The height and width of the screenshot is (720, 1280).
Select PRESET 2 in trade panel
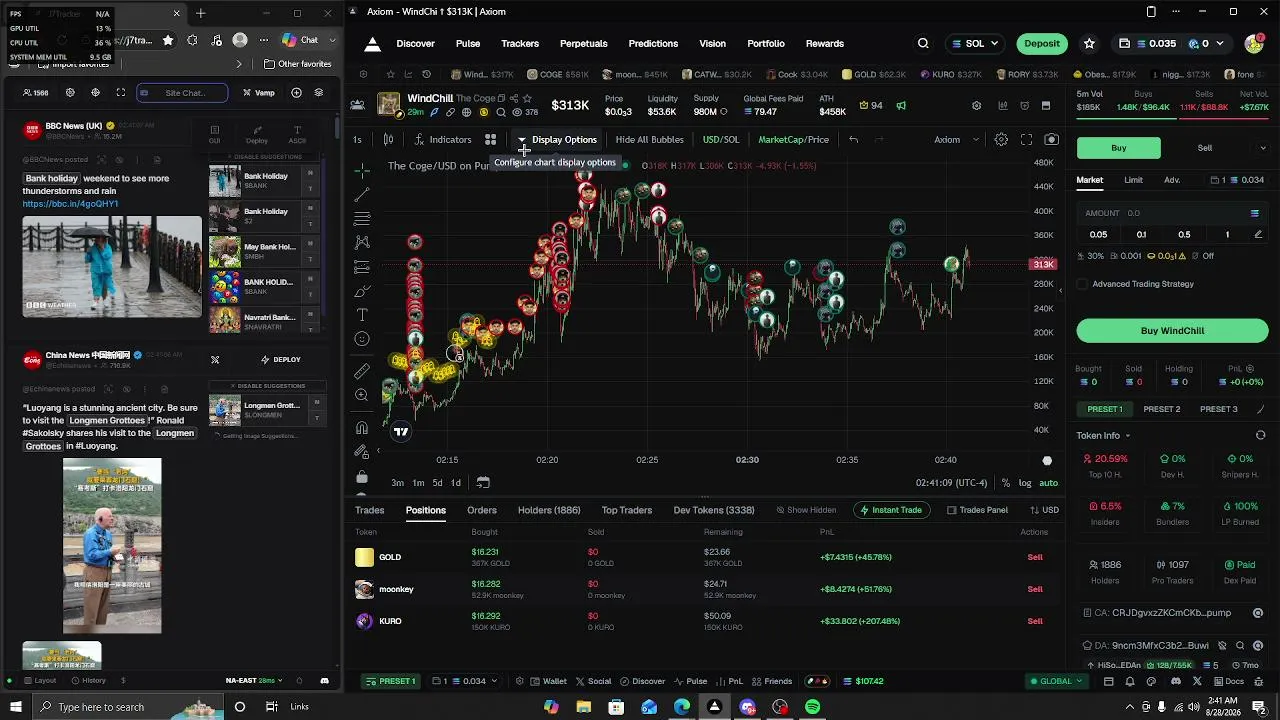coord(1162,409)
